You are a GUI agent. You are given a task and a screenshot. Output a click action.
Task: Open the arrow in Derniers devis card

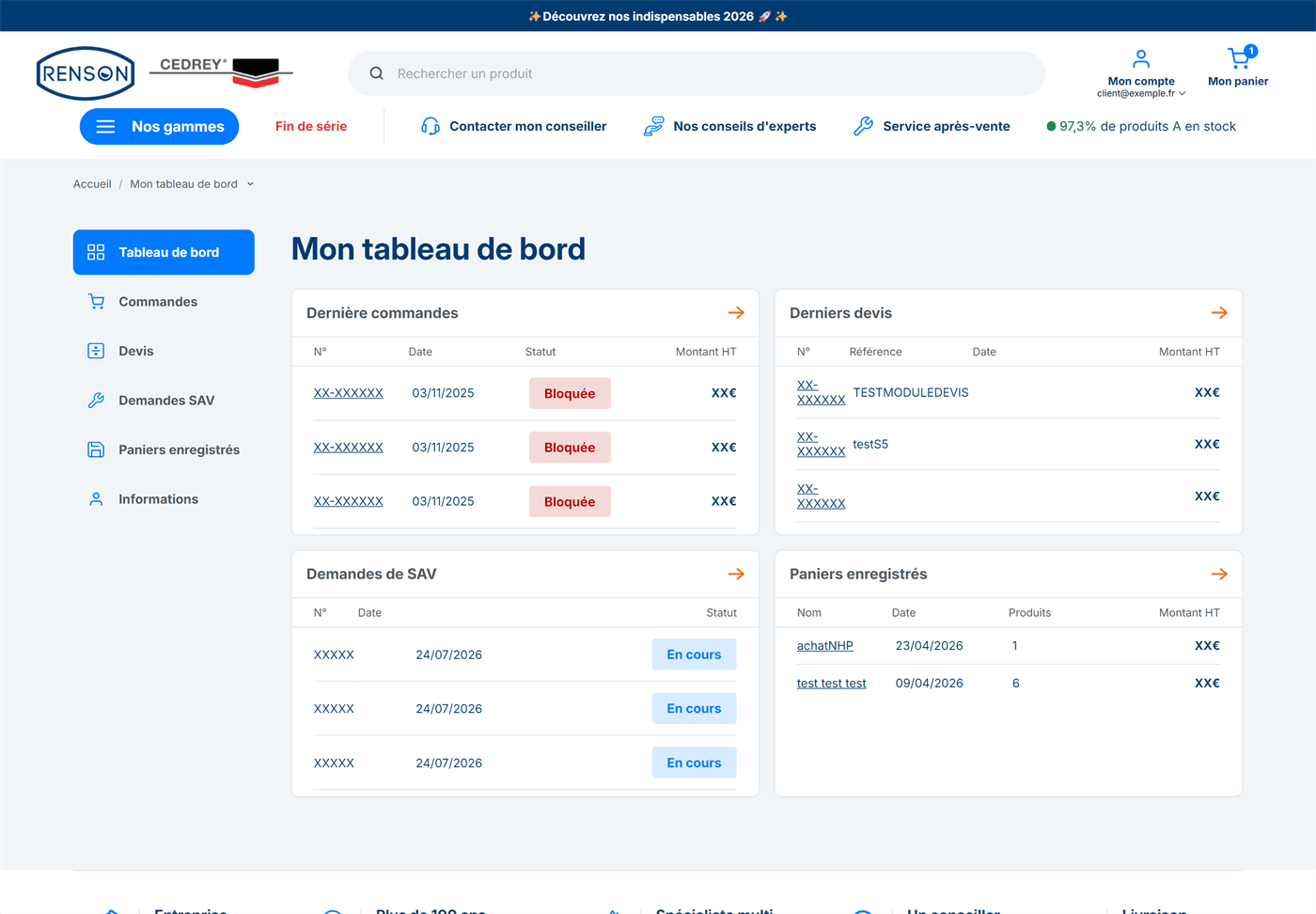(x=1219, y=313)
